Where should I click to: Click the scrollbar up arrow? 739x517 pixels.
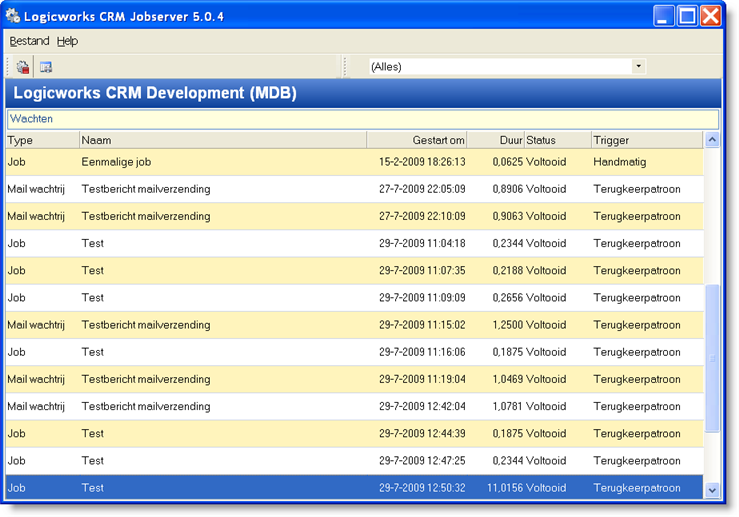click(x=712, y=140)
